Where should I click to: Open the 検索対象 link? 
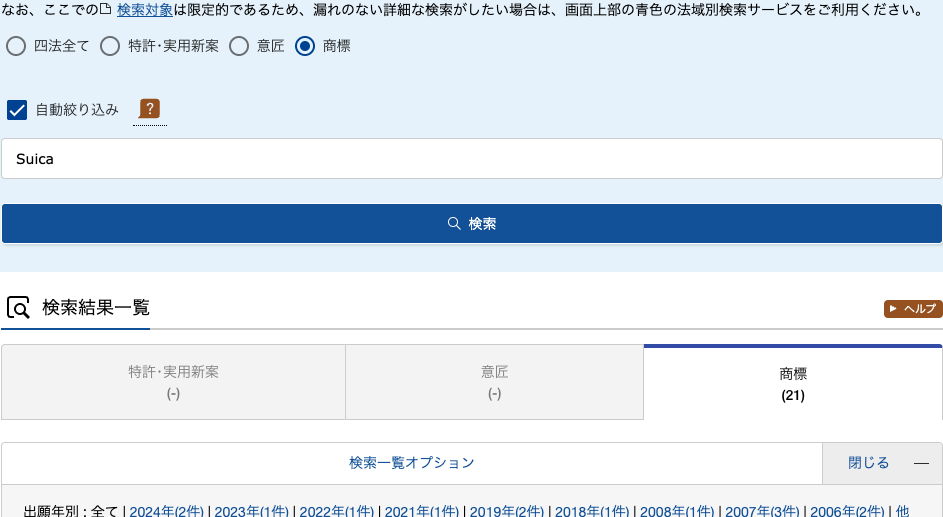tap(145, 11)
